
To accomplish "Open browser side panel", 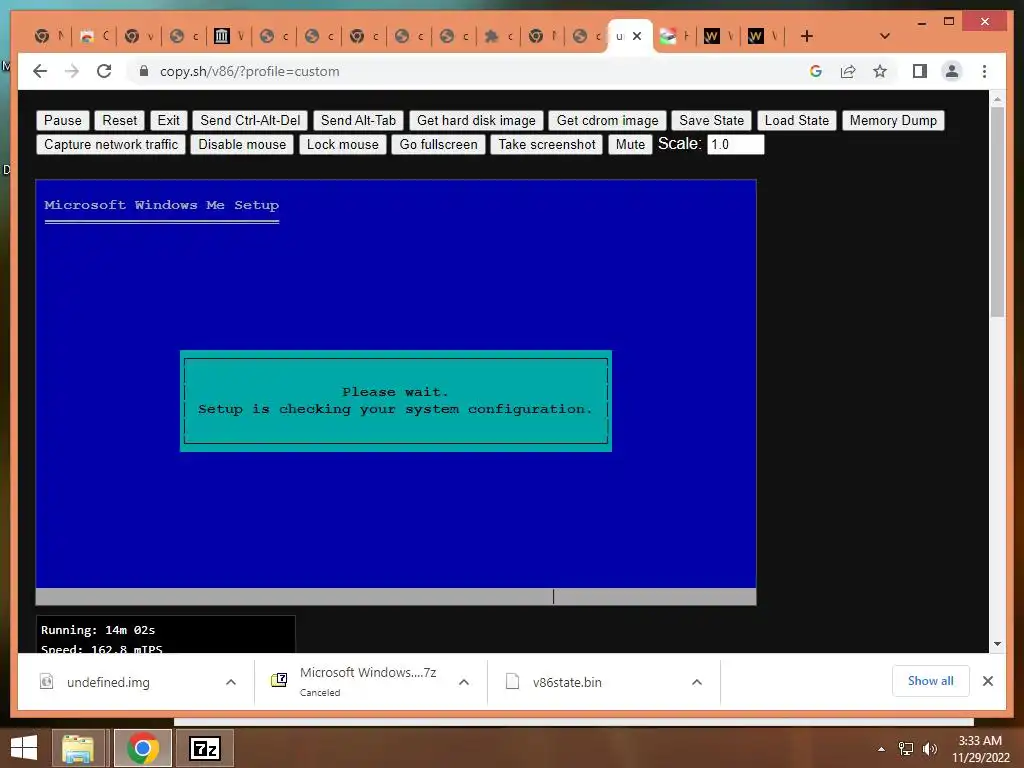I will tap(920, 71).
